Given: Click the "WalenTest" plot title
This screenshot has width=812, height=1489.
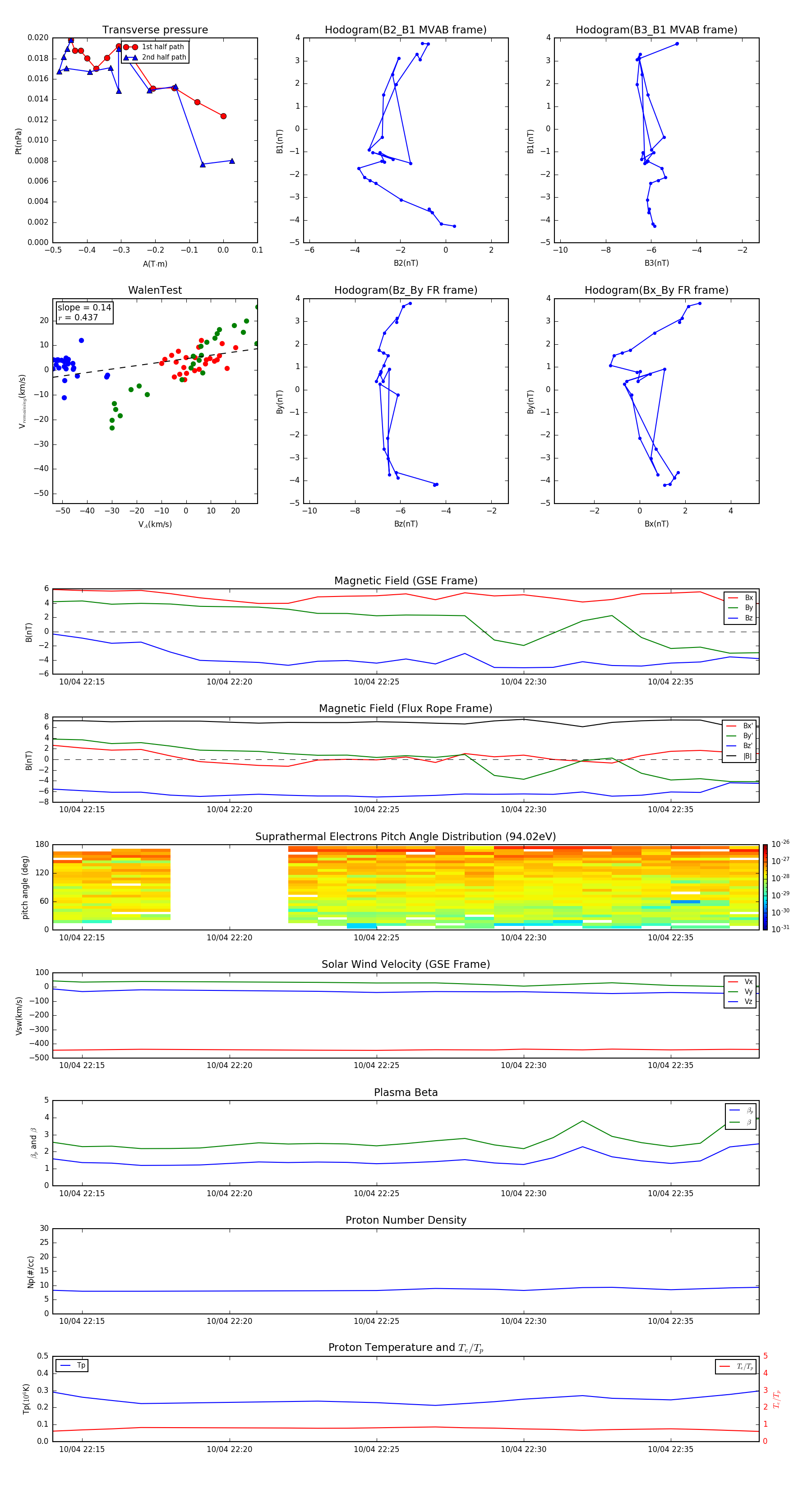Looking at the screenshot, I should (x=155, y=290).
